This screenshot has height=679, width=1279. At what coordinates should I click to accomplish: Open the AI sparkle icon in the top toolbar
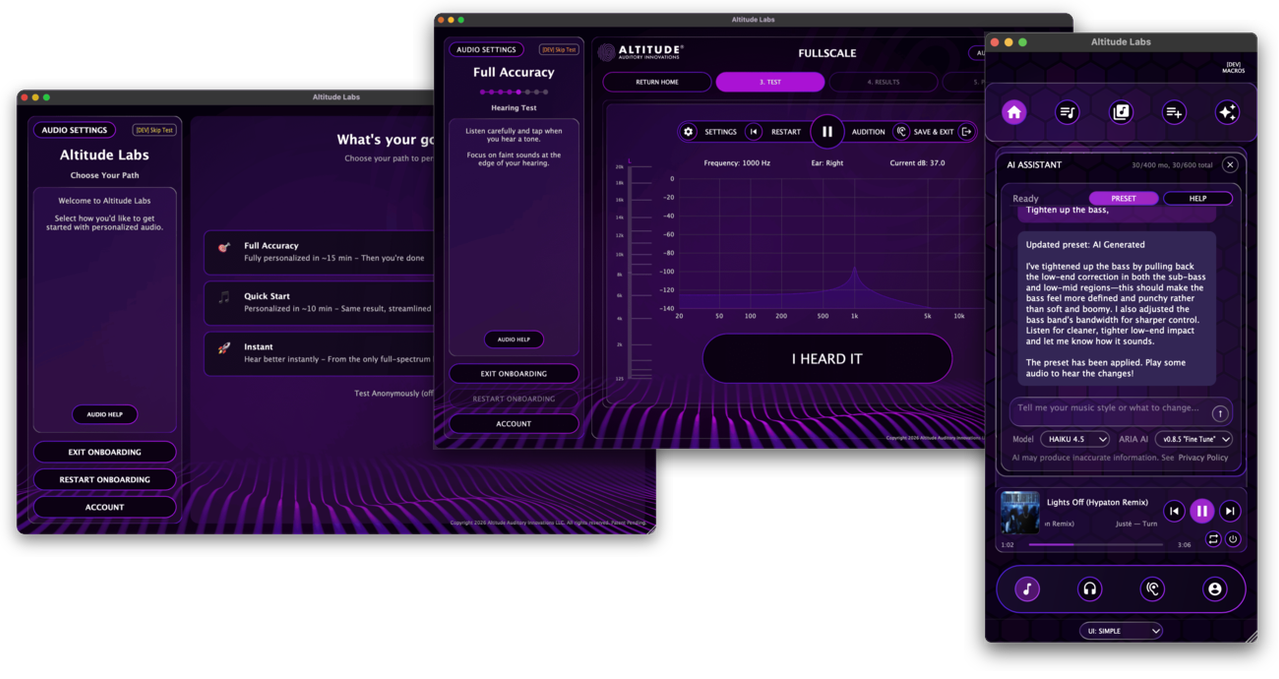click(x=1227, y=112)
